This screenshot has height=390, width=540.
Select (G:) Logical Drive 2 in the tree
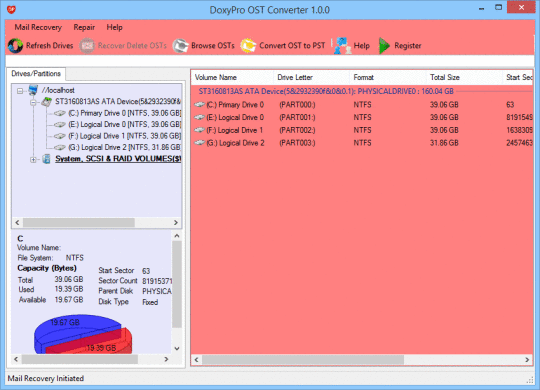124,147
